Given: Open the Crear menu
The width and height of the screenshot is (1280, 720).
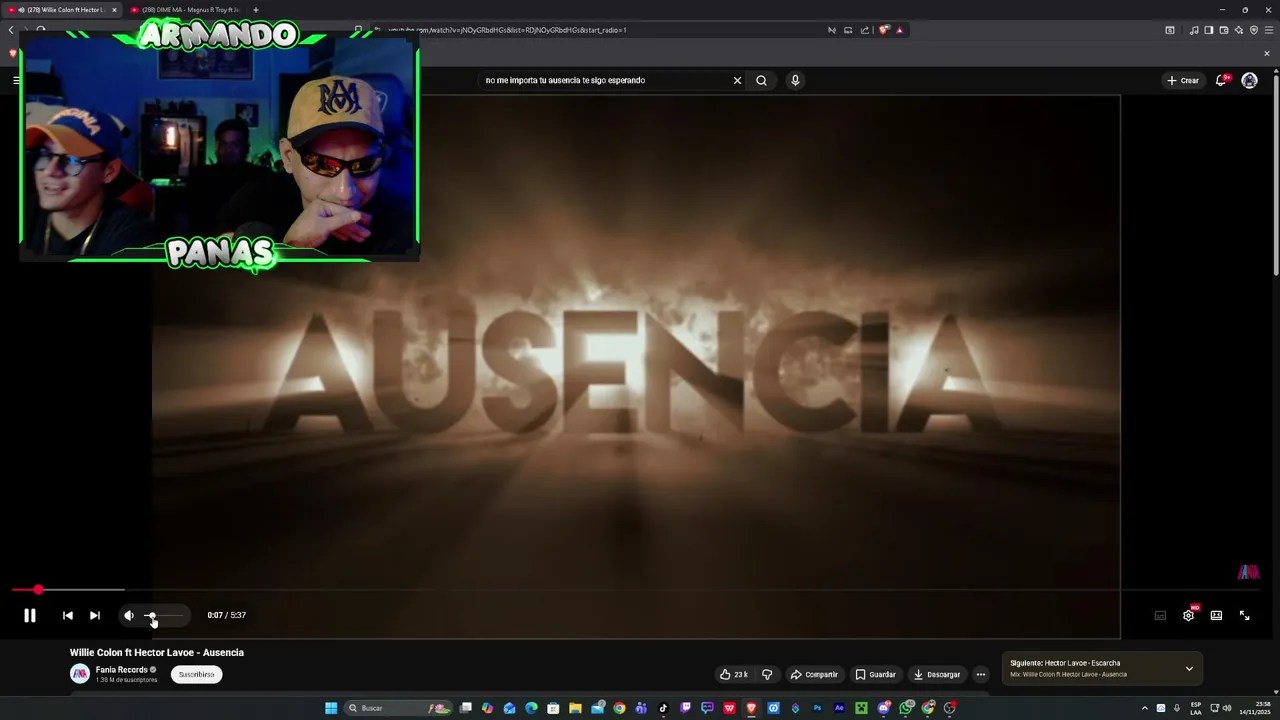Looking at the screenshot, I should pos(1182,80).
